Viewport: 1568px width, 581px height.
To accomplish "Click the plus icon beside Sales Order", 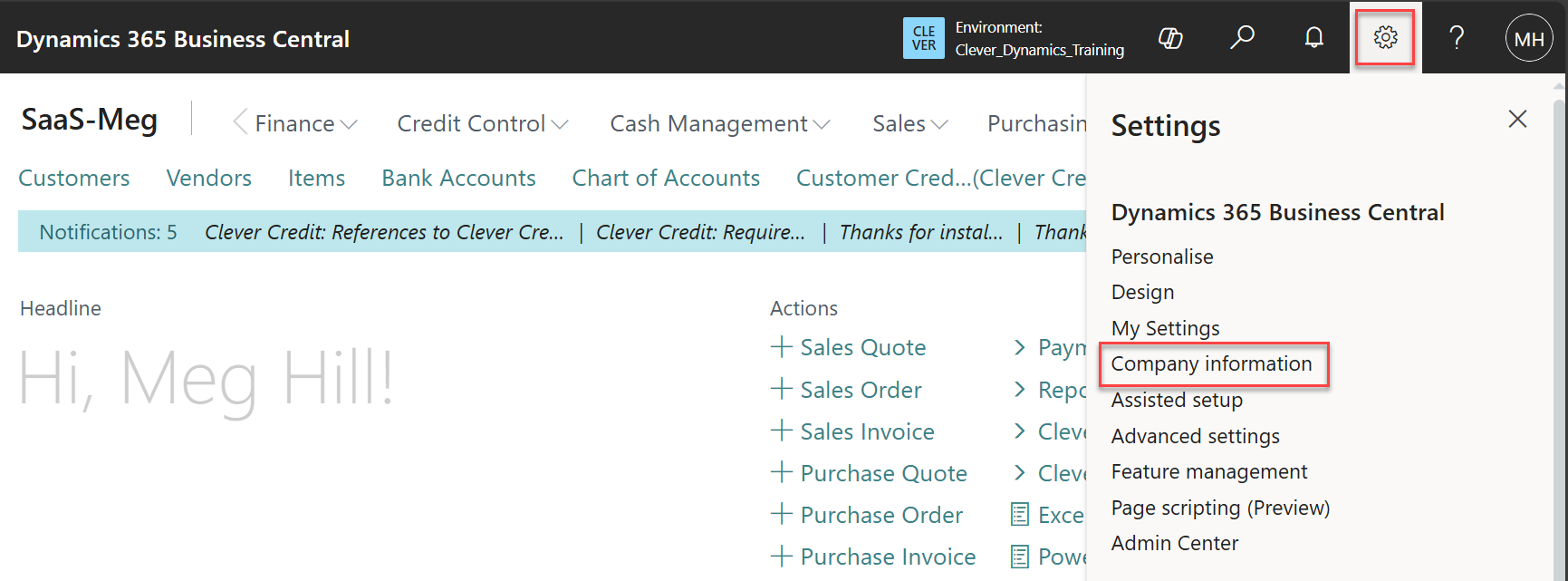I will tap(781, 389).
